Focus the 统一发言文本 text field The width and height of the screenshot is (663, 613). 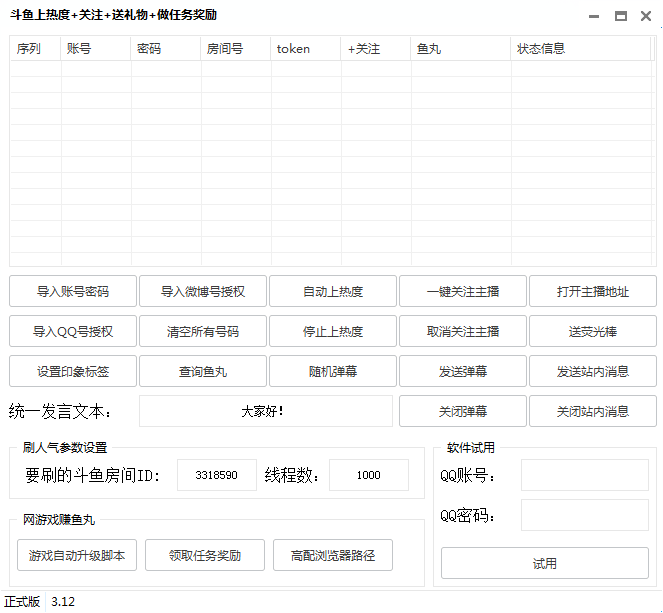[x=265, y=411]
